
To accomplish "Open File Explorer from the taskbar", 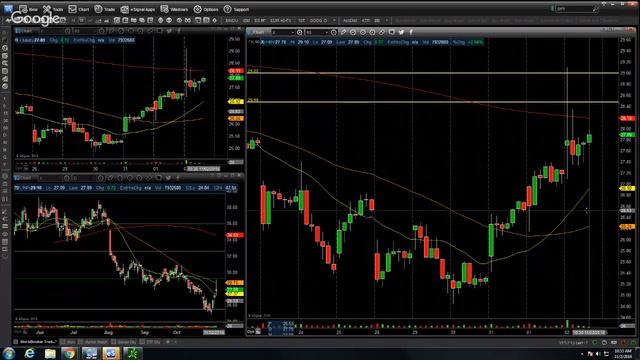I will pos(50,353).
